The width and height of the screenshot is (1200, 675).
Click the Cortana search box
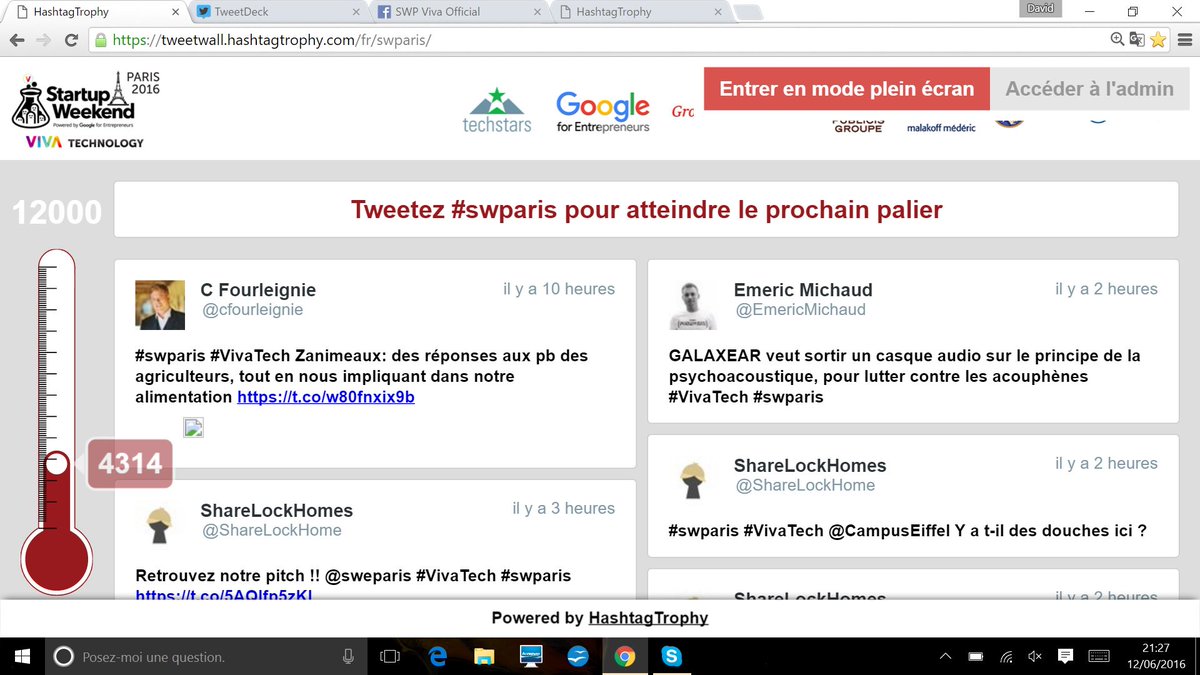[206, 657]
